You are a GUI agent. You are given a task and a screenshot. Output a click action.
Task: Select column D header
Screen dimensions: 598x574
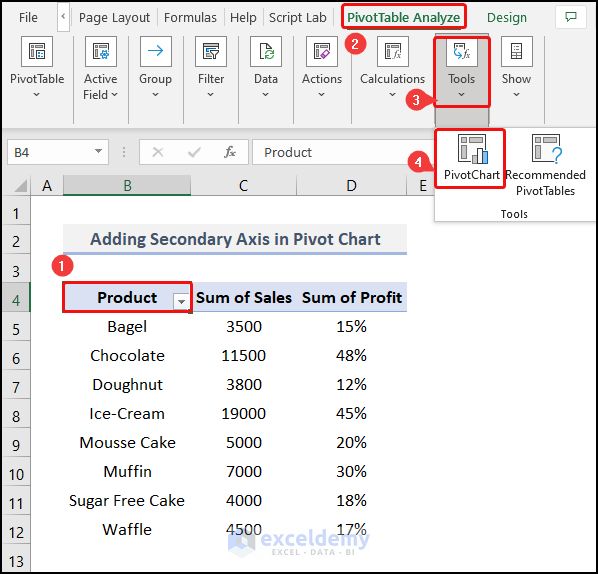click(351, 186)
